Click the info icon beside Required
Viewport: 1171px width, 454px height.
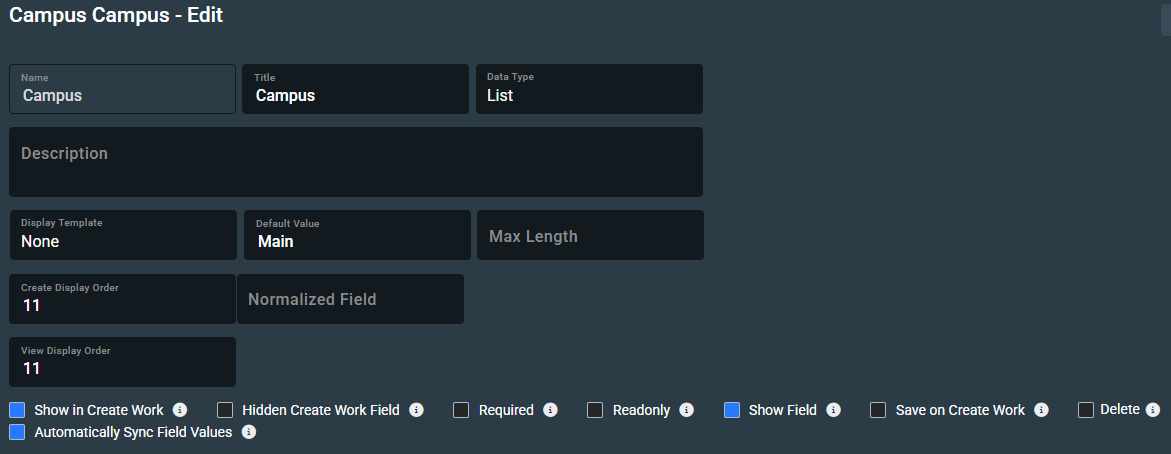[550, 410]
